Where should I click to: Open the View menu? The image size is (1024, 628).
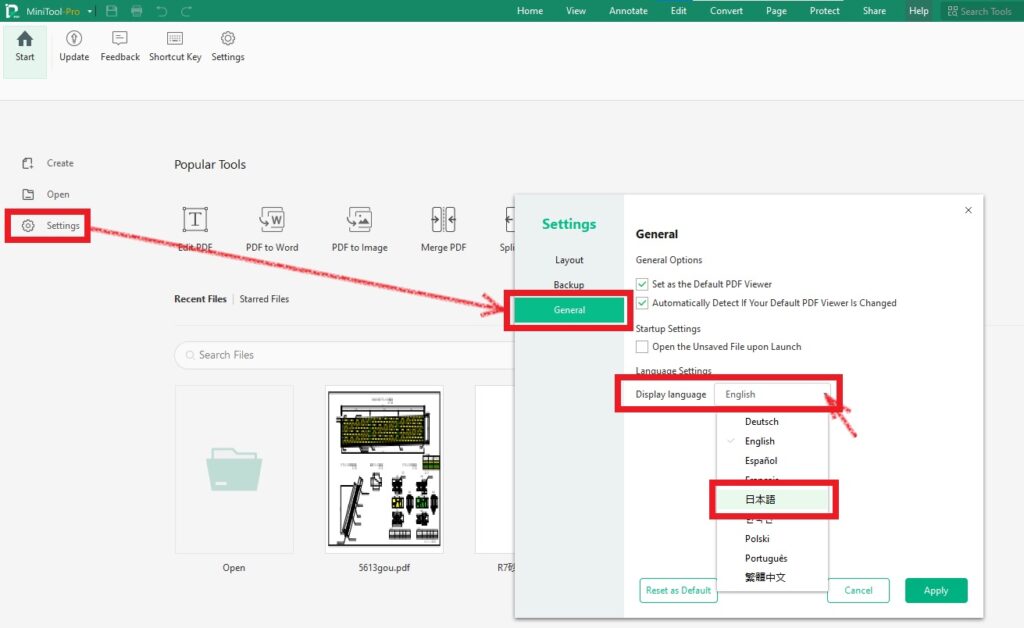[575, 11]
